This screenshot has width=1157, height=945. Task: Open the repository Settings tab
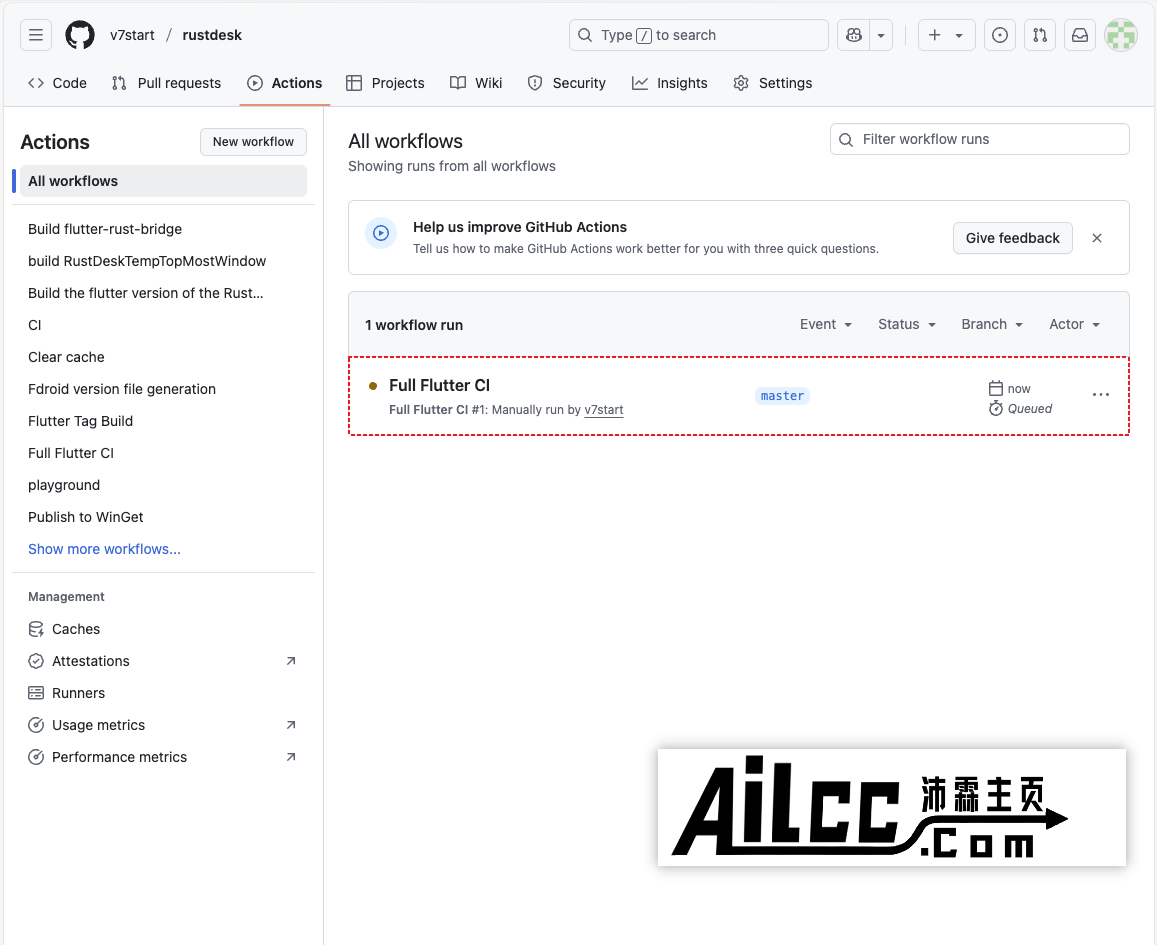coord(773,83)
